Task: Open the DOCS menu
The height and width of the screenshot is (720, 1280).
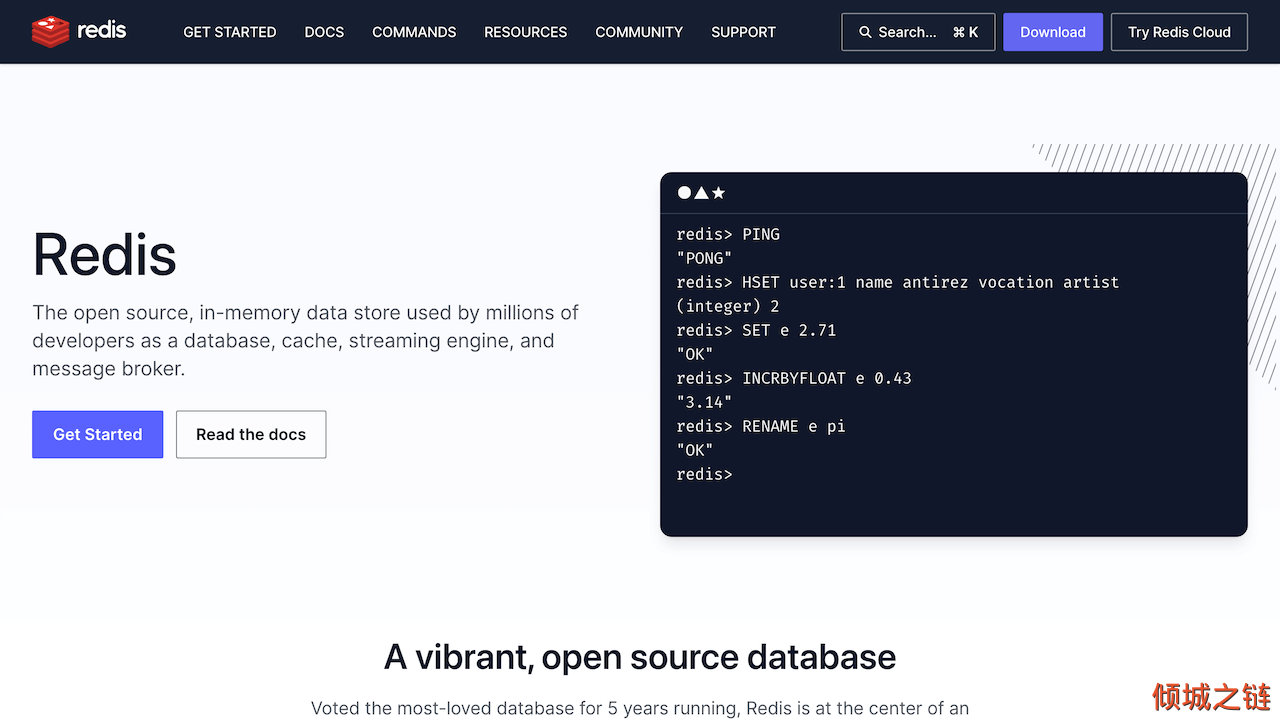Action: click(324, 32)
